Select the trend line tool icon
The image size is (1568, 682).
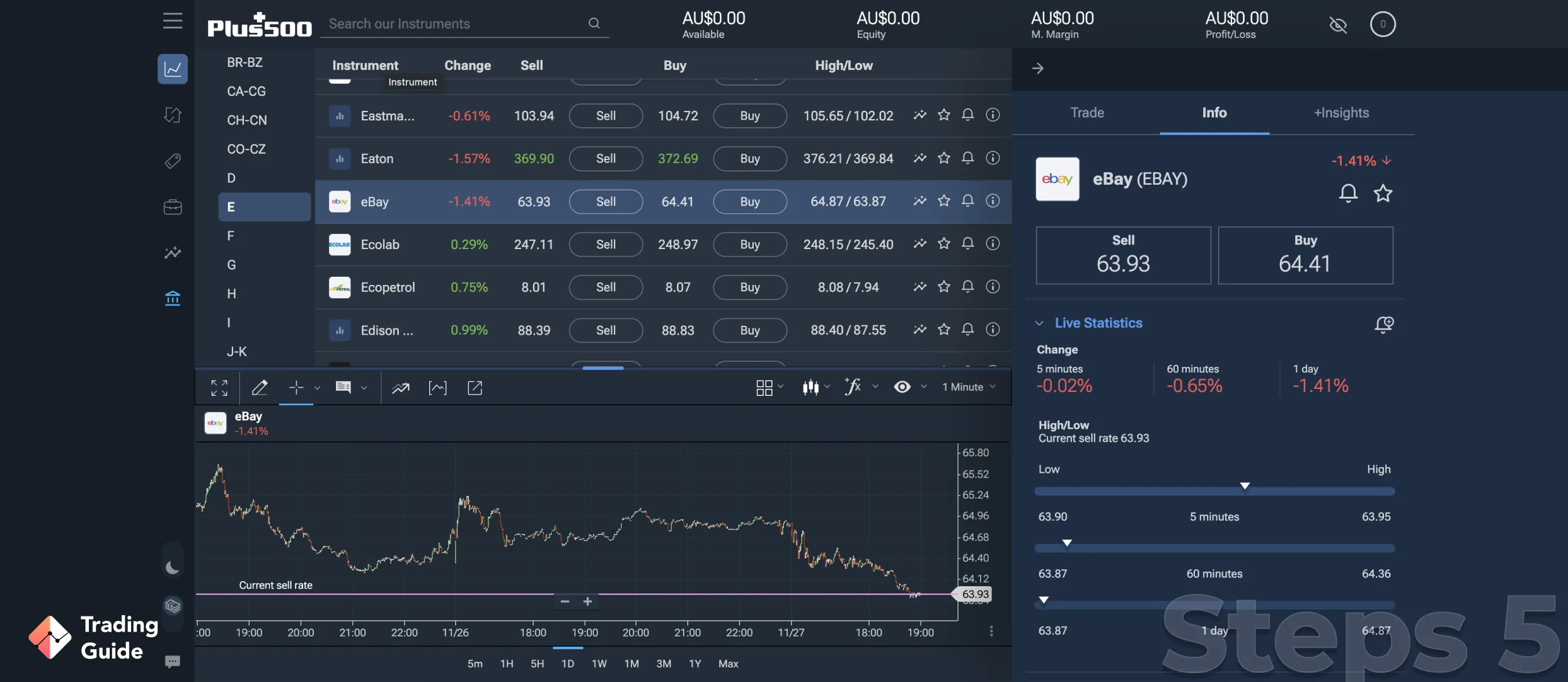[x=401, y=388]
